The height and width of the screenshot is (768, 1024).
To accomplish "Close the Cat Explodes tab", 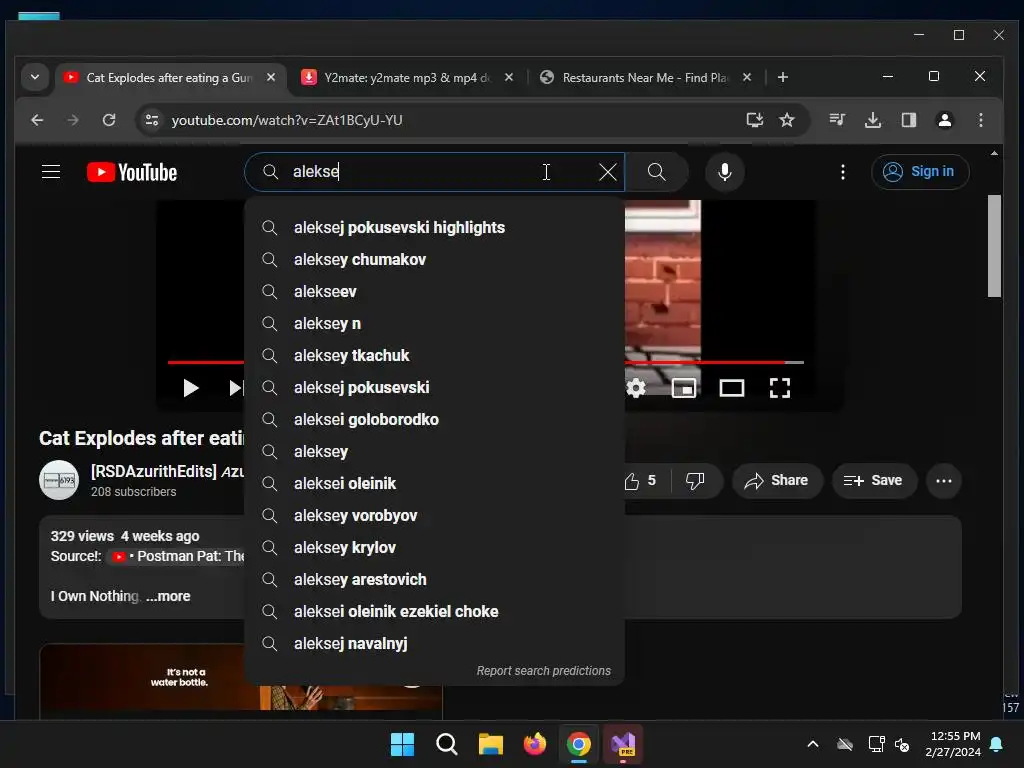I will [271, 77].
